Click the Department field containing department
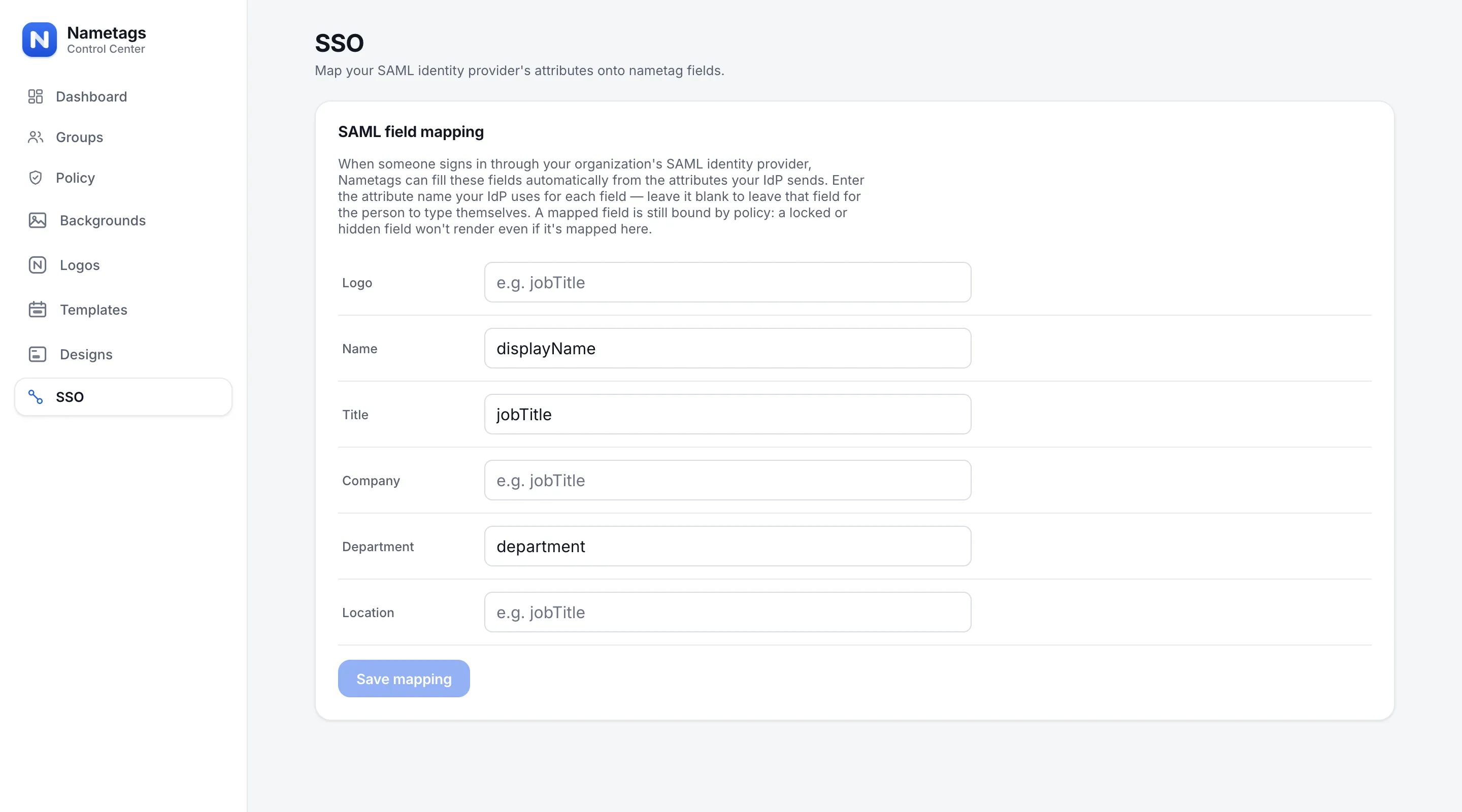Screen dimensions: 1462x812 tap(727, 546)
